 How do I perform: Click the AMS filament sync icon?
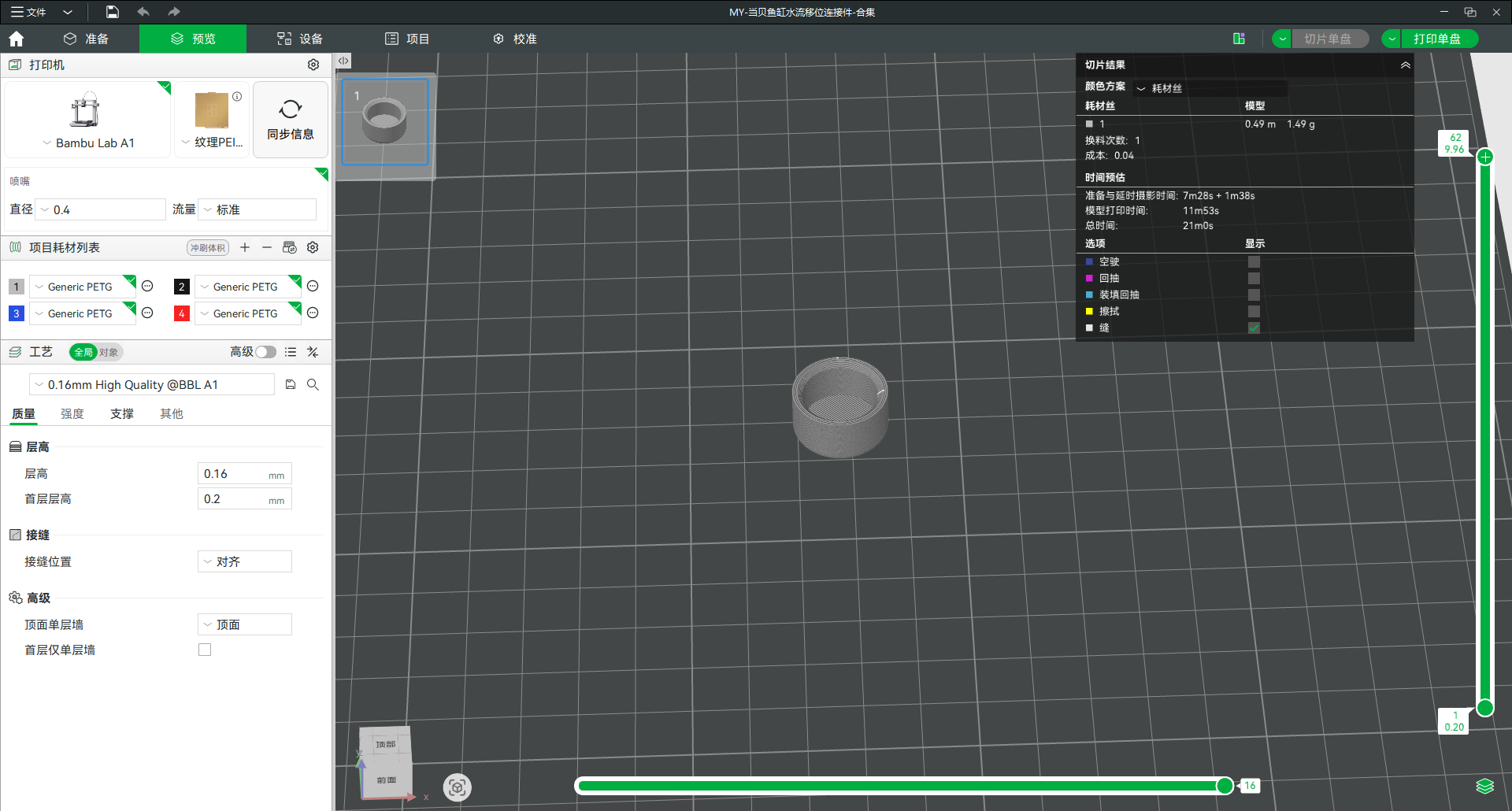click(290, 247)
